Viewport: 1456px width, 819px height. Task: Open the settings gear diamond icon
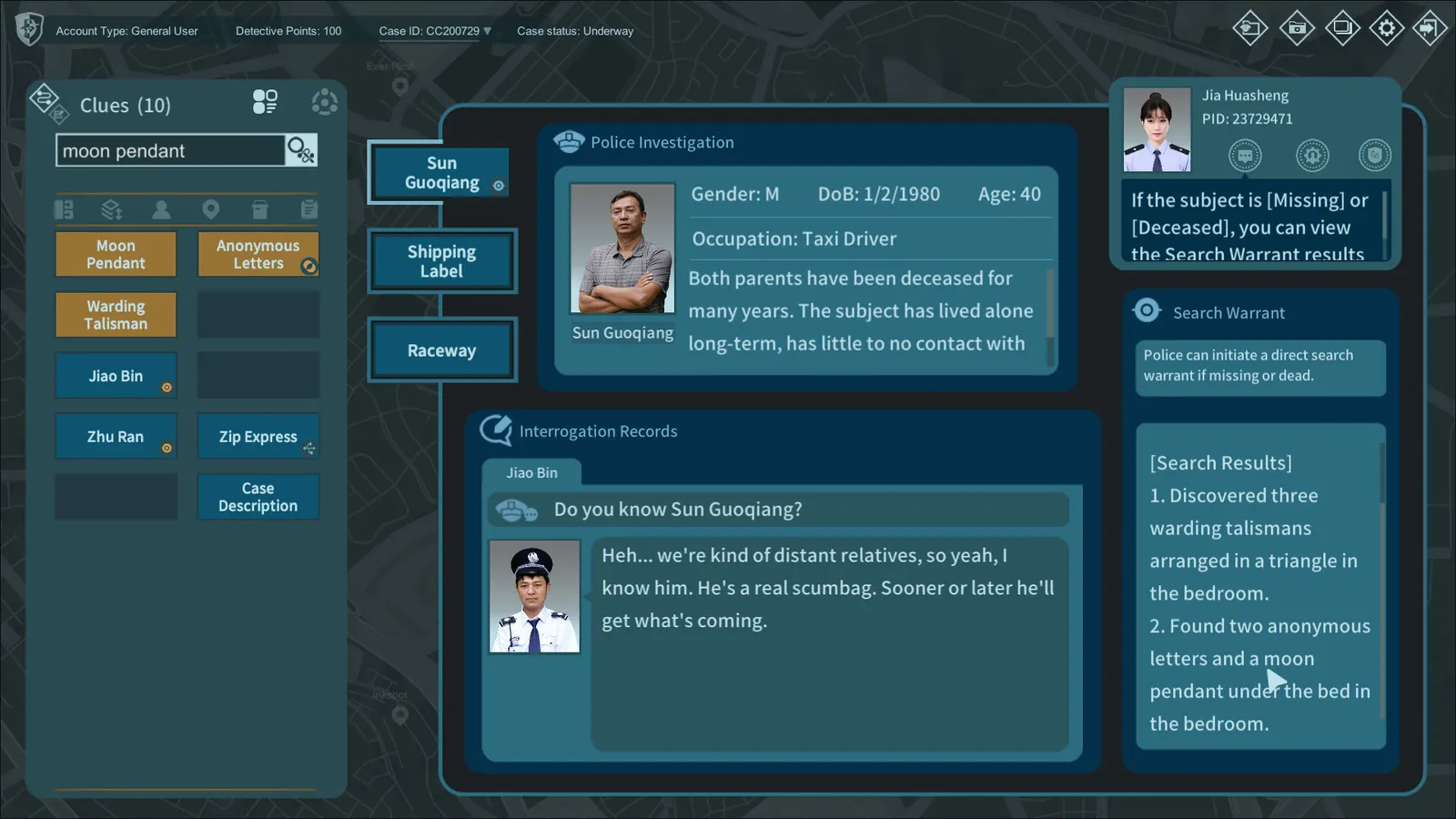(x=1386, y=28)
